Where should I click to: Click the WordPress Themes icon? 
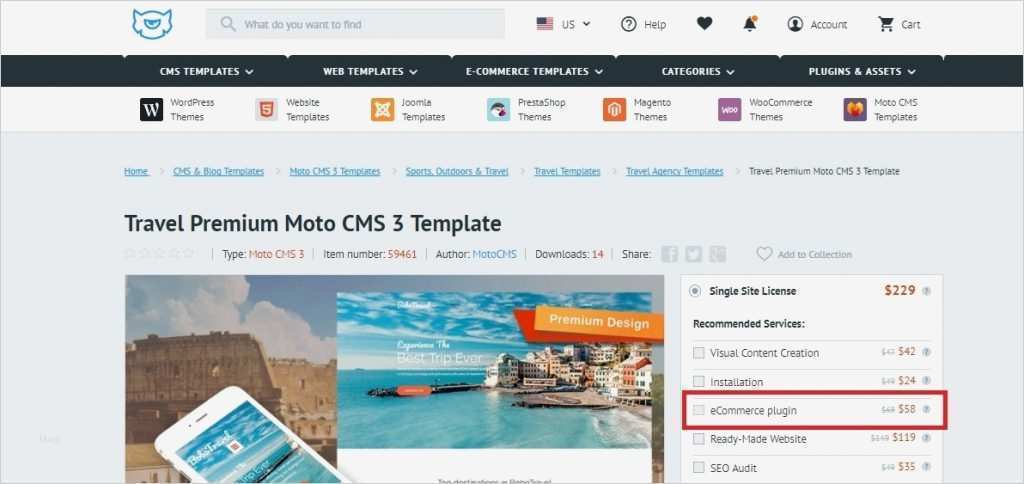click(152, 110)
